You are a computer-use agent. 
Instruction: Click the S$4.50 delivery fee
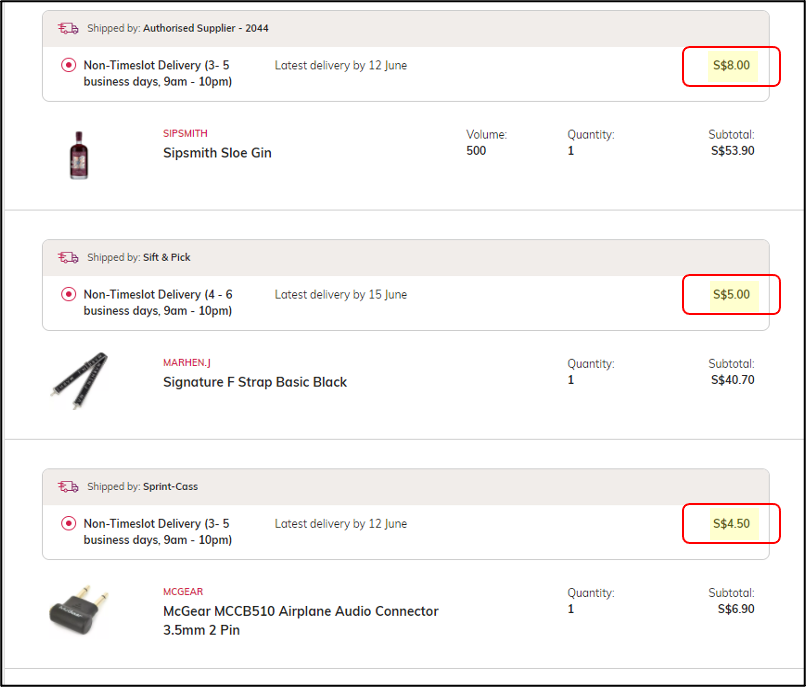click(x=731, y=524)
